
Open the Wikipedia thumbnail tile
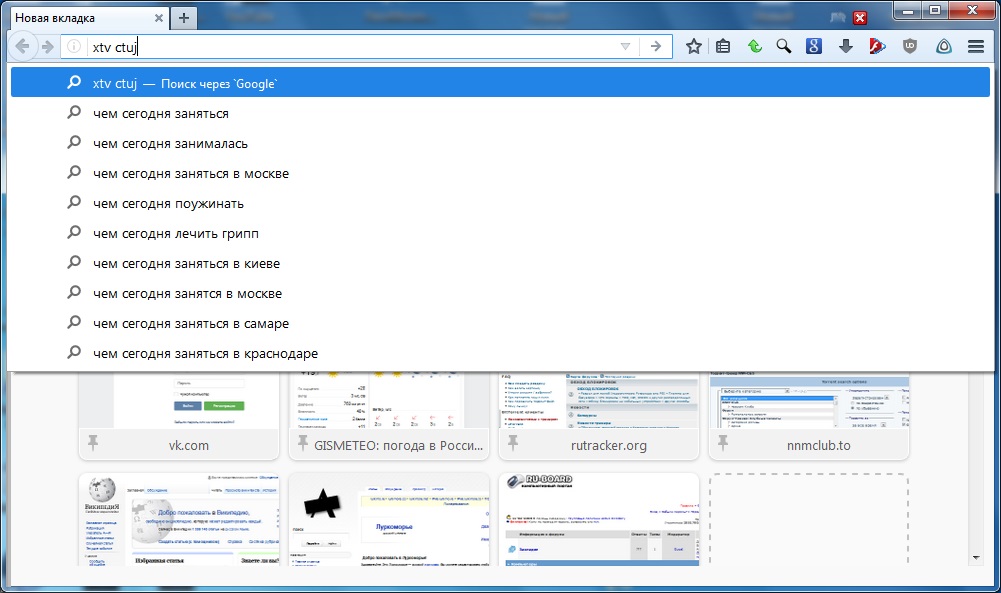click(x=179, y=519)
